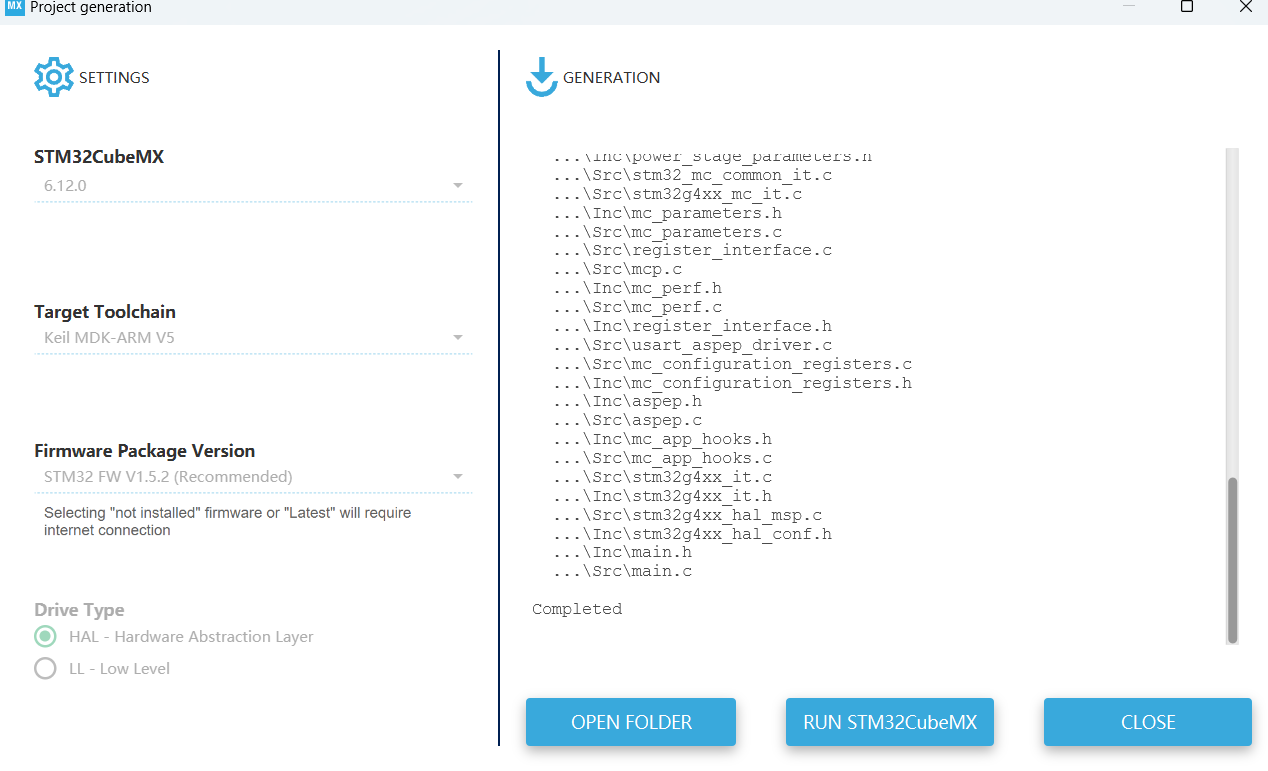Click the Completed status text
Screen dimensions: 1268x771
(x=576, y=608)
